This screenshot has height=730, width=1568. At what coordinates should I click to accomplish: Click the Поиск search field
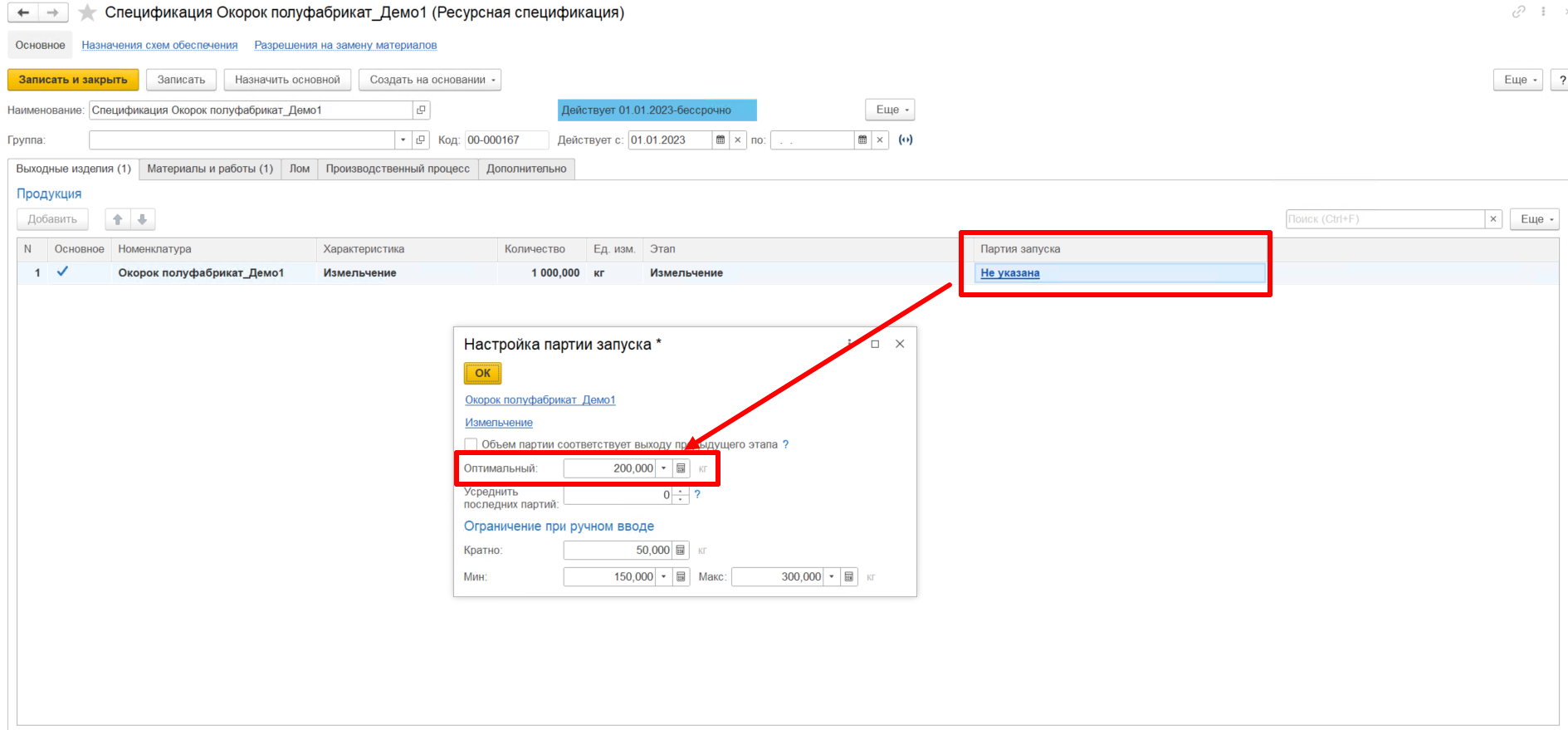tap(1384, 219)
